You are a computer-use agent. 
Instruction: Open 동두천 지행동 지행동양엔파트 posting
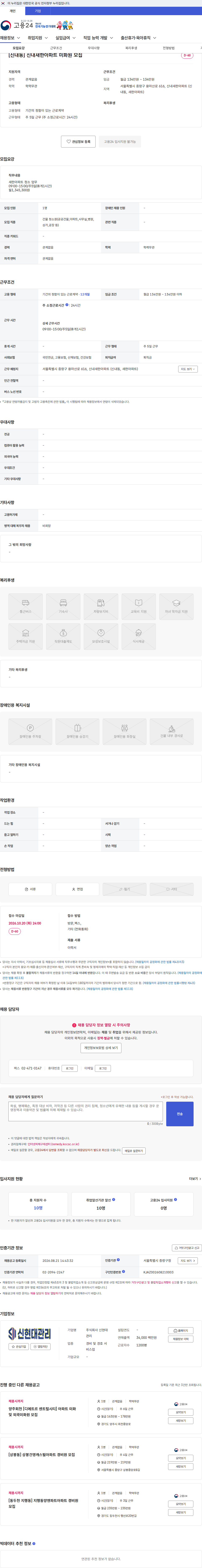[x=43, y=1503]
